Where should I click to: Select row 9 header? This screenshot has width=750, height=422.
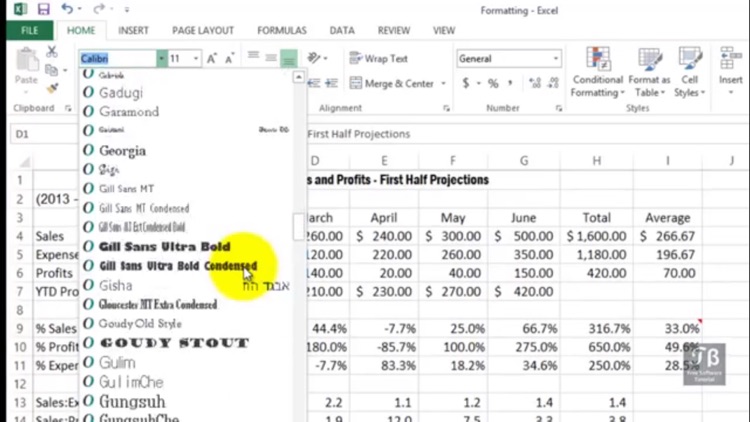20,328
